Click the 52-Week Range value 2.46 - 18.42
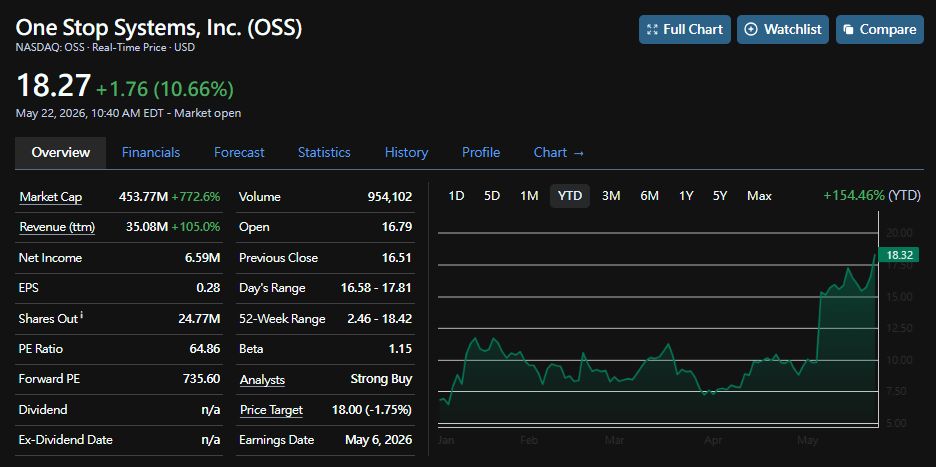Viewport: 936px width, 467px height. pyautogui.click(x=380, y=319)
